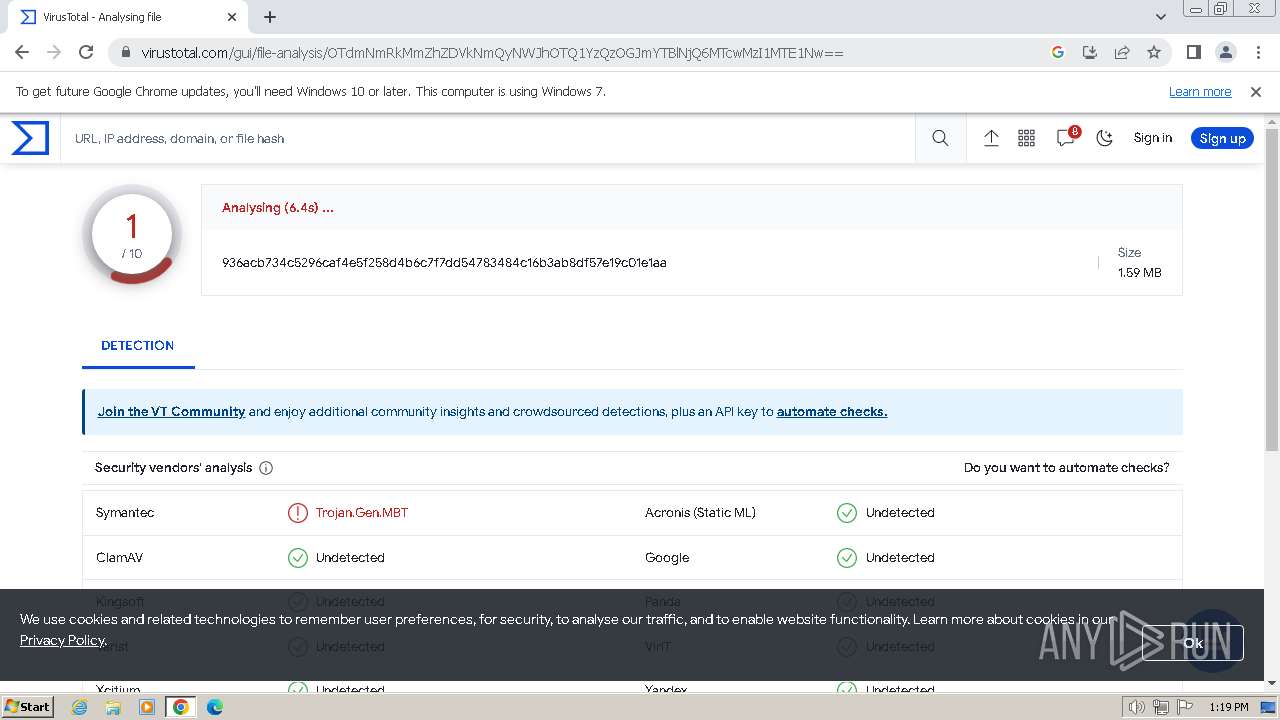Click the browser Forward arrow
1280x720 pixels.
coord(54,52)
